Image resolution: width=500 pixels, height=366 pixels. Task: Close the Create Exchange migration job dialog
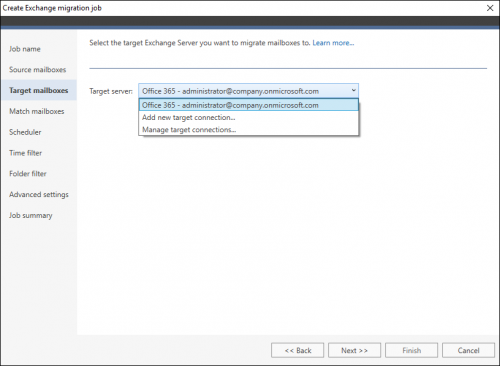[490, 8]
